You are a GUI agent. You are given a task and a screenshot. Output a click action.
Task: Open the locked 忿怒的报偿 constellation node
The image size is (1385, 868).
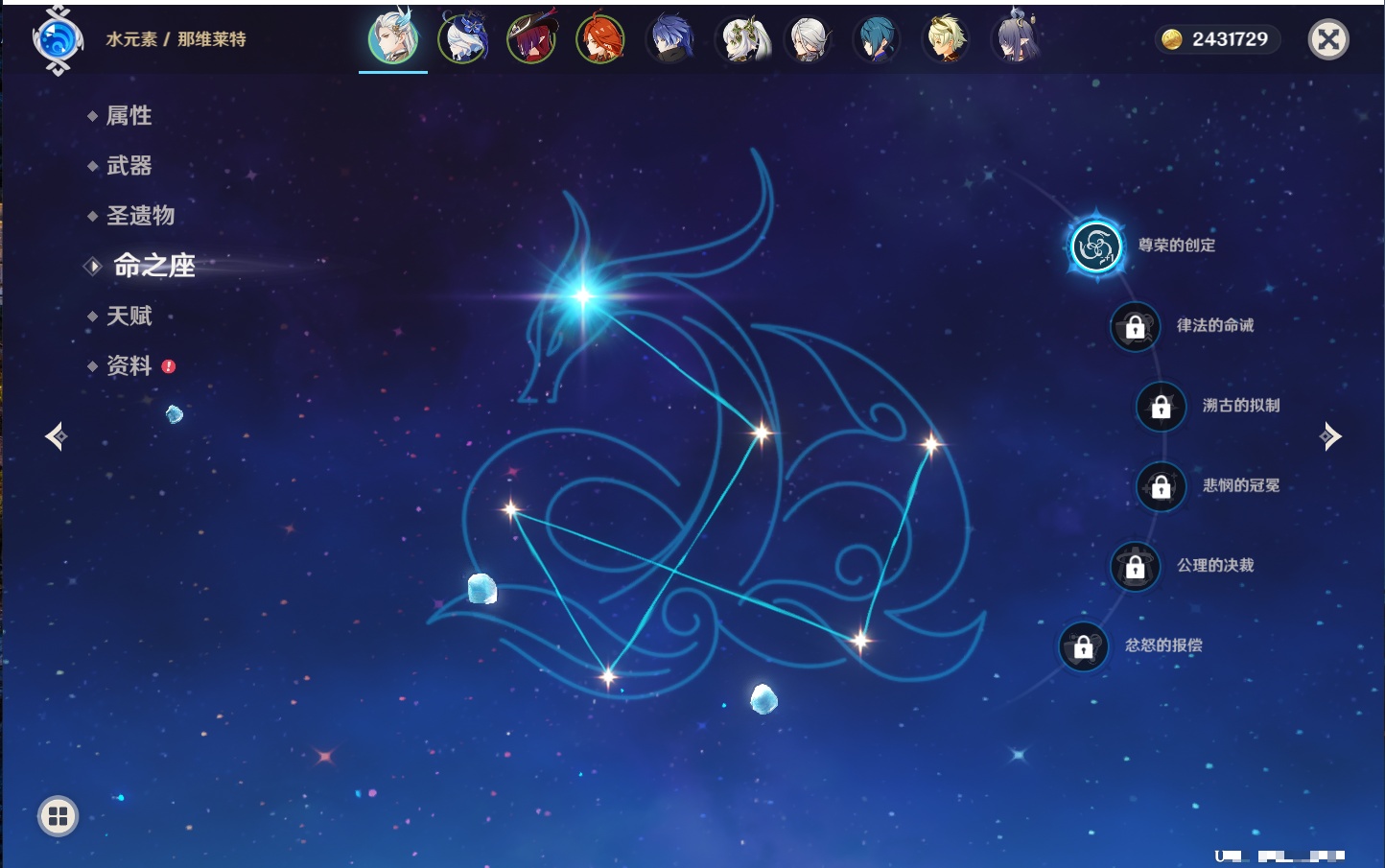[x=1084, y=647]
